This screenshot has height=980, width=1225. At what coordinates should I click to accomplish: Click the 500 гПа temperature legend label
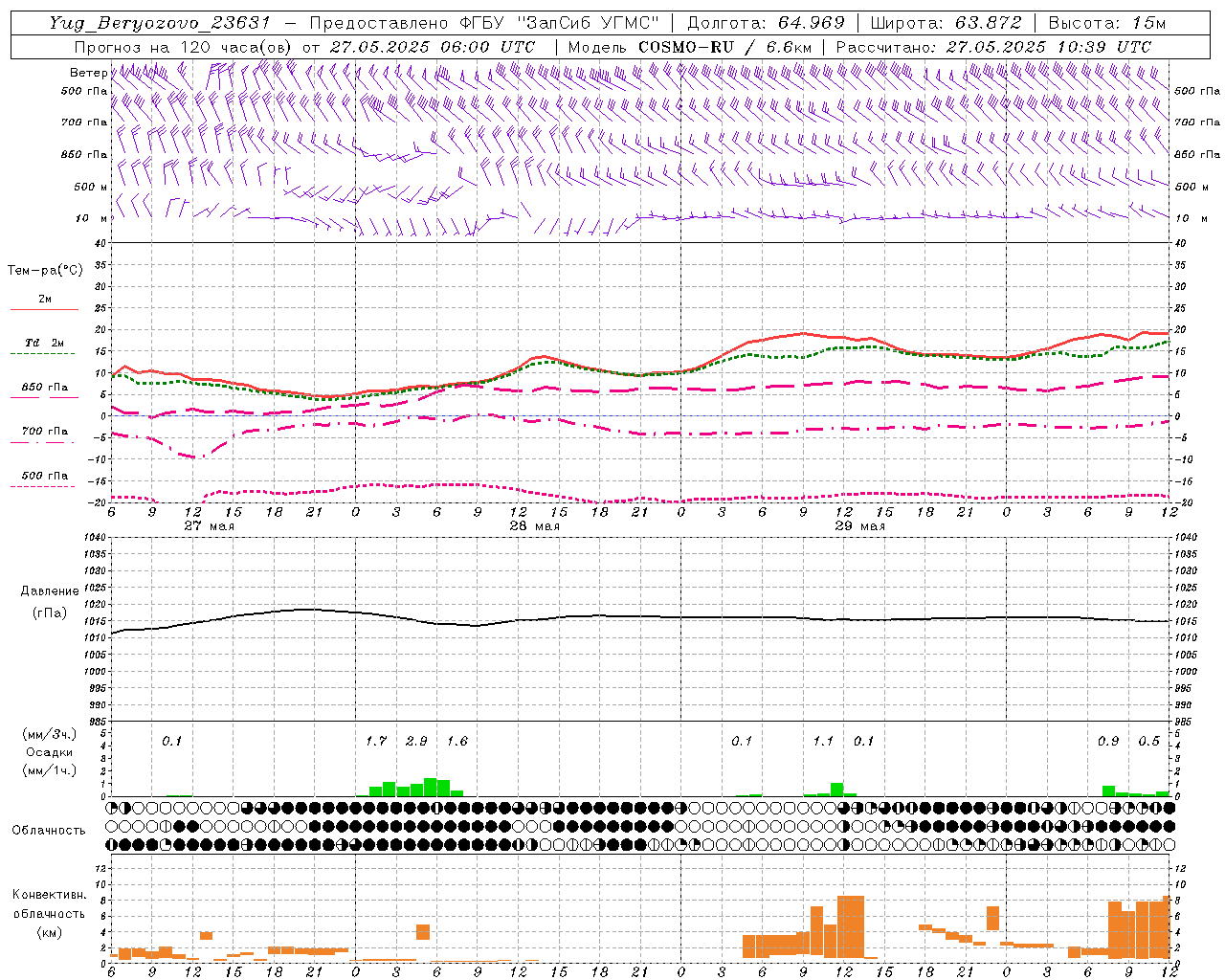click(x=45, y=476)
